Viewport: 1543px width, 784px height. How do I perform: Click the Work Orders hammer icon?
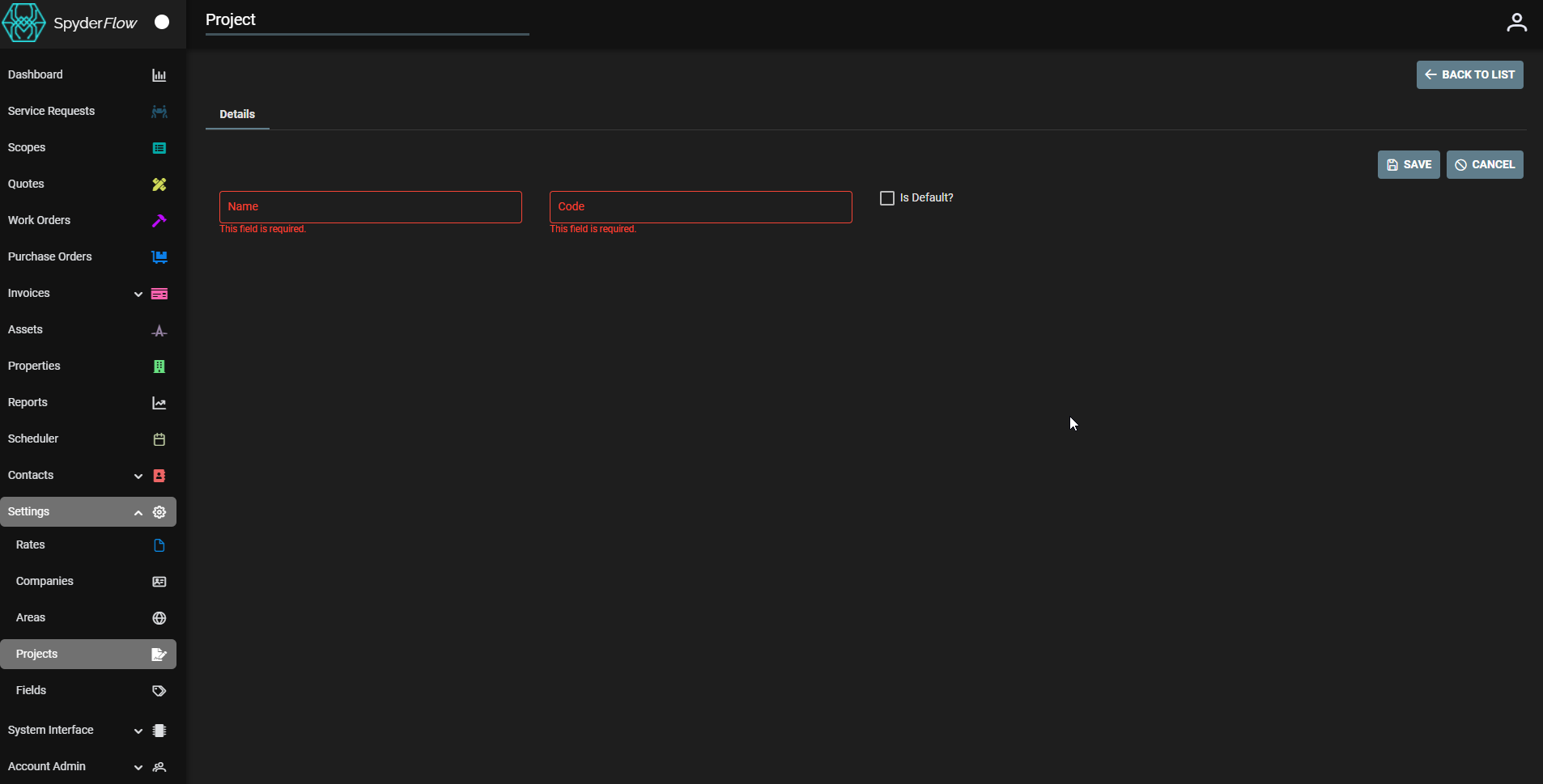(159, 221)
